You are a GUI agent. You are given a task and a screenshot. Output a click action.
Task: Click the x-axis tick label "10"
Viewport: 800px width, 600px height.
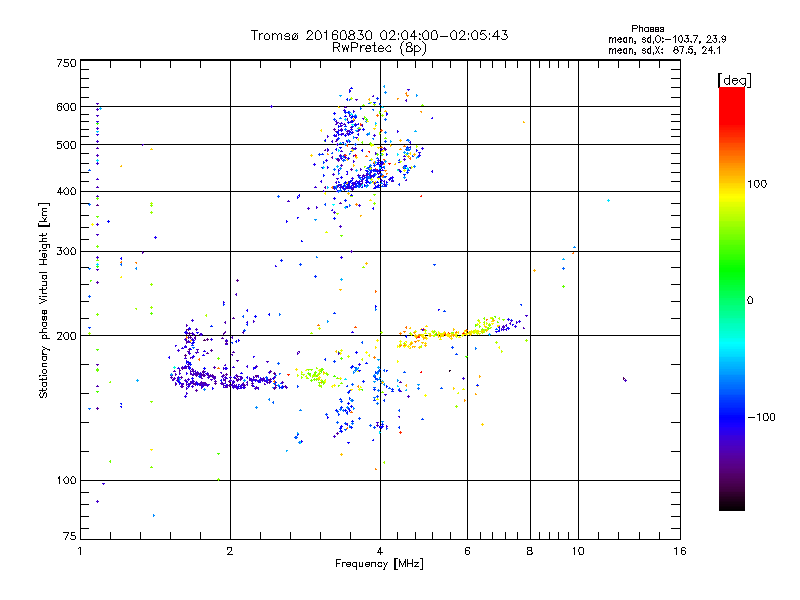click(x=578, y=551)
